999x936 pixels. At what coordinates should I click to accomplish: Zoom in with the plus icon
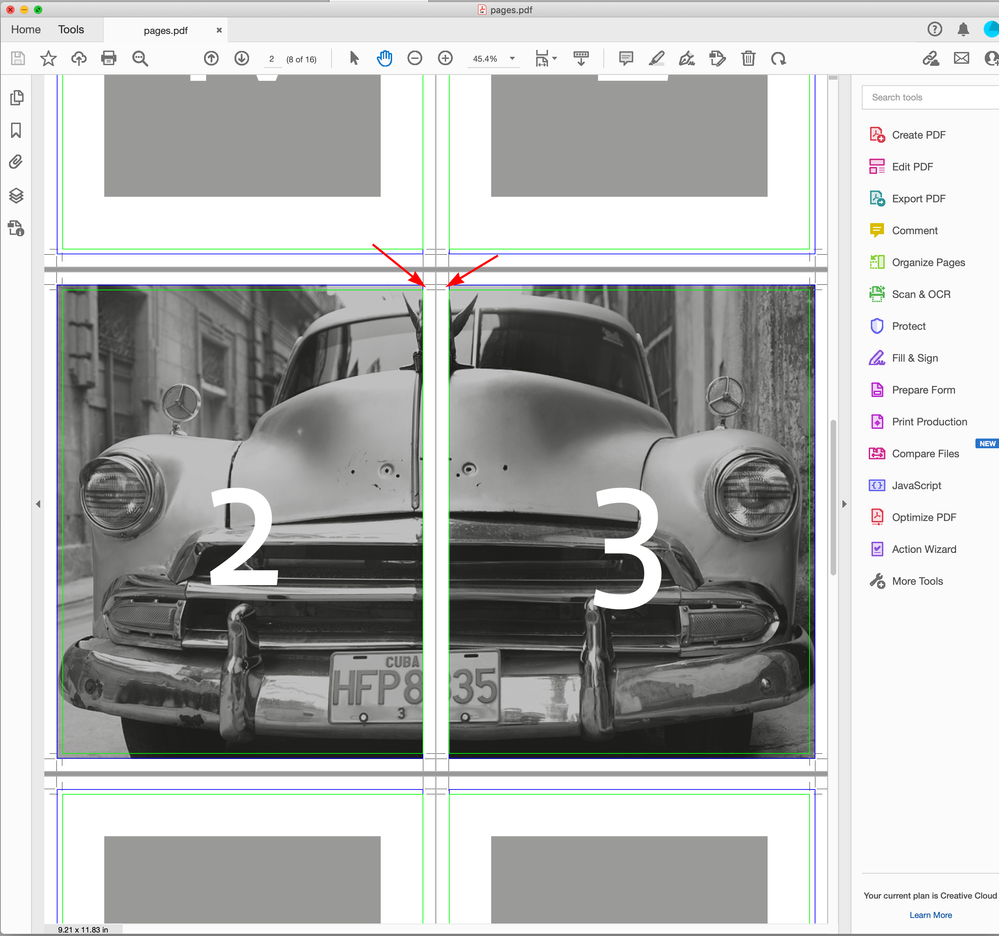pyautogui.click(x=445, y=59)
